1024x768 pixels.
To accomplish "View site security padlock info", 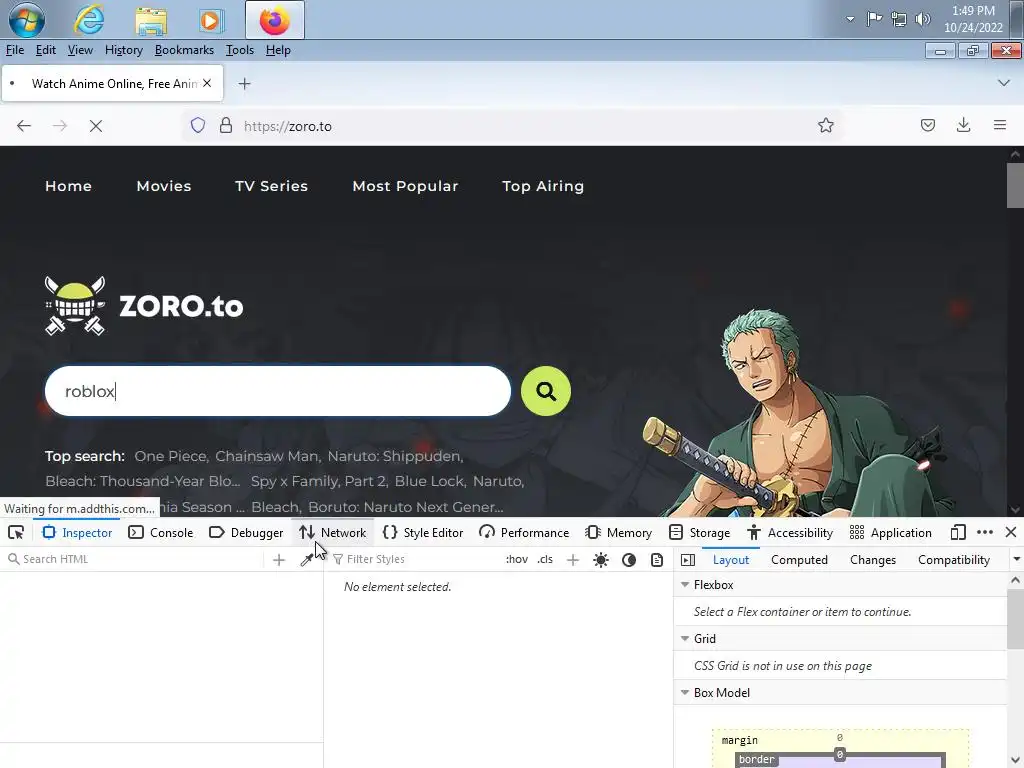I will [226, 125].
